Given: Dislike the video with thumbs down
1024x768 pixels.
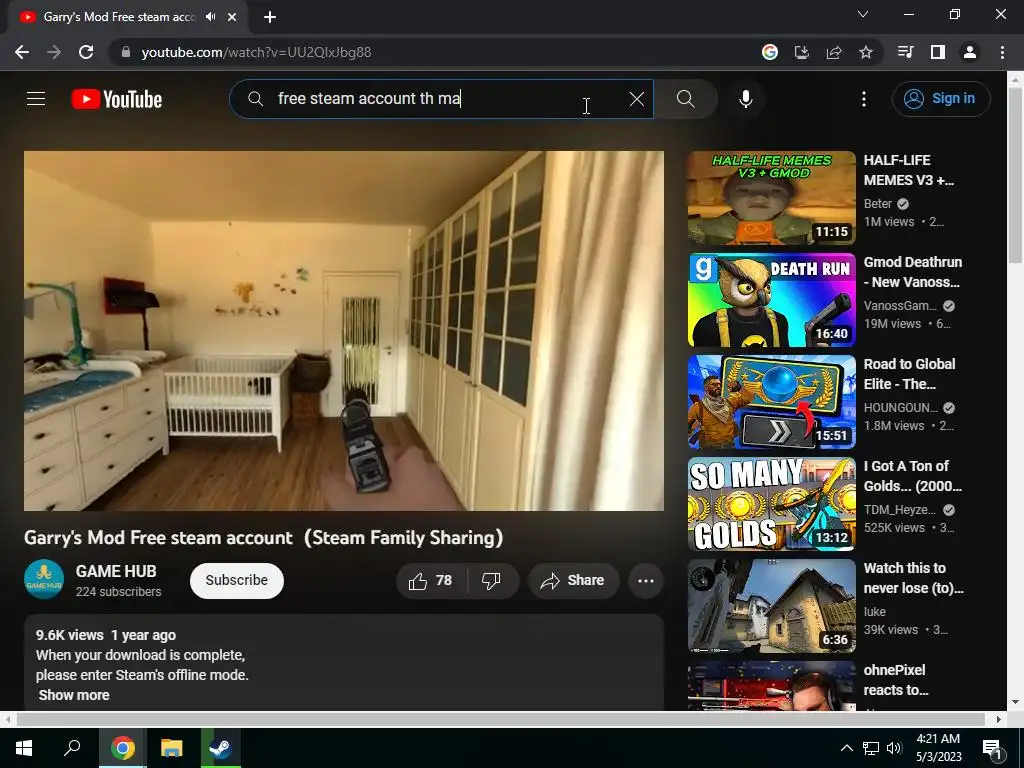Looking at the screenshot, I should click(x=491, y=581).
